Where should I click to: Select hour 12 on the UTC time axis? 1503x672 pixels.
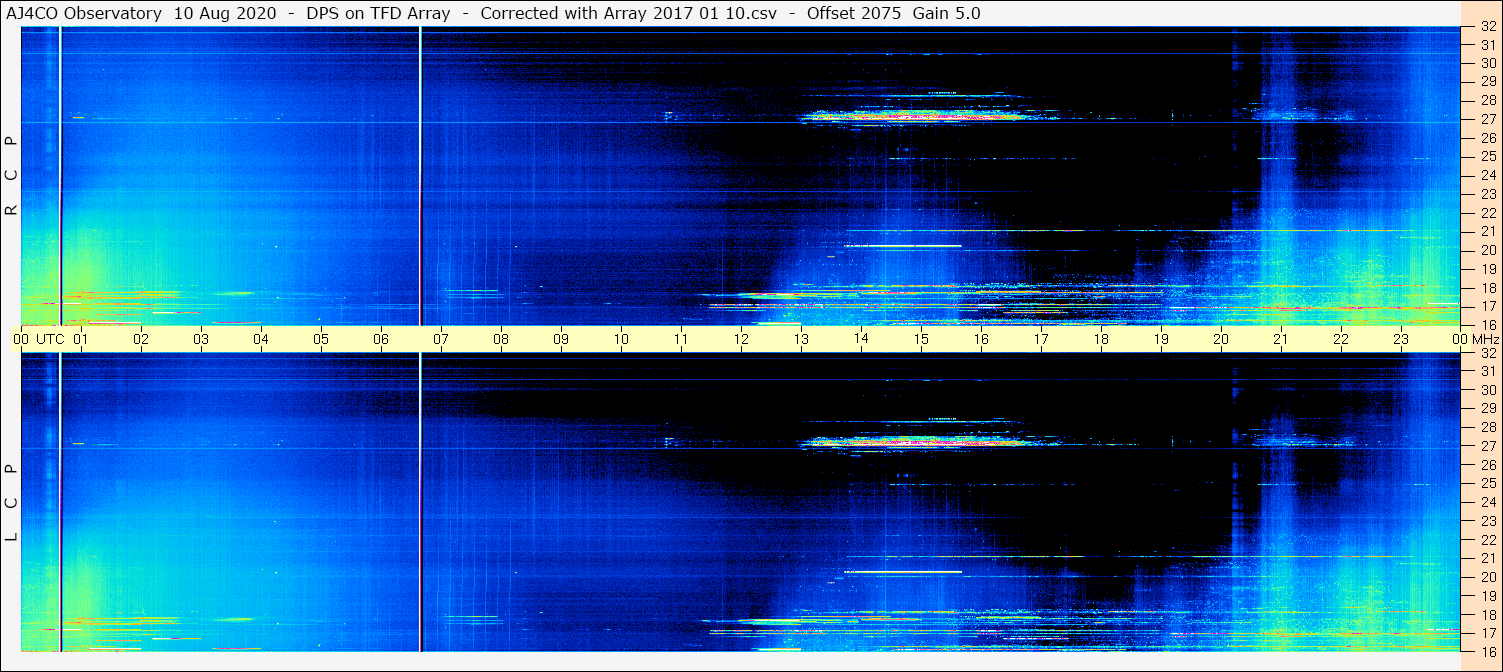coord(741,339)
